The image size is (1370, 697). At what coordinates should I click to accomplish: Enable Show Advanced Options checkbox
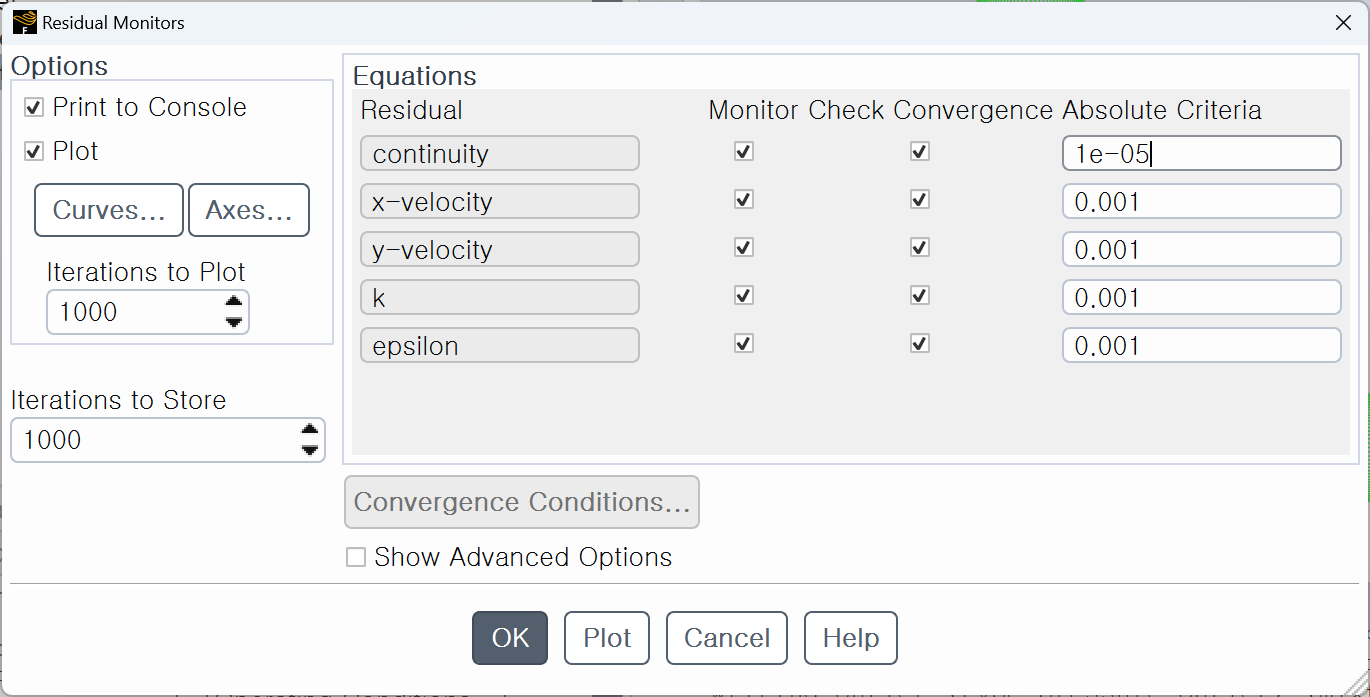(356, 557)
